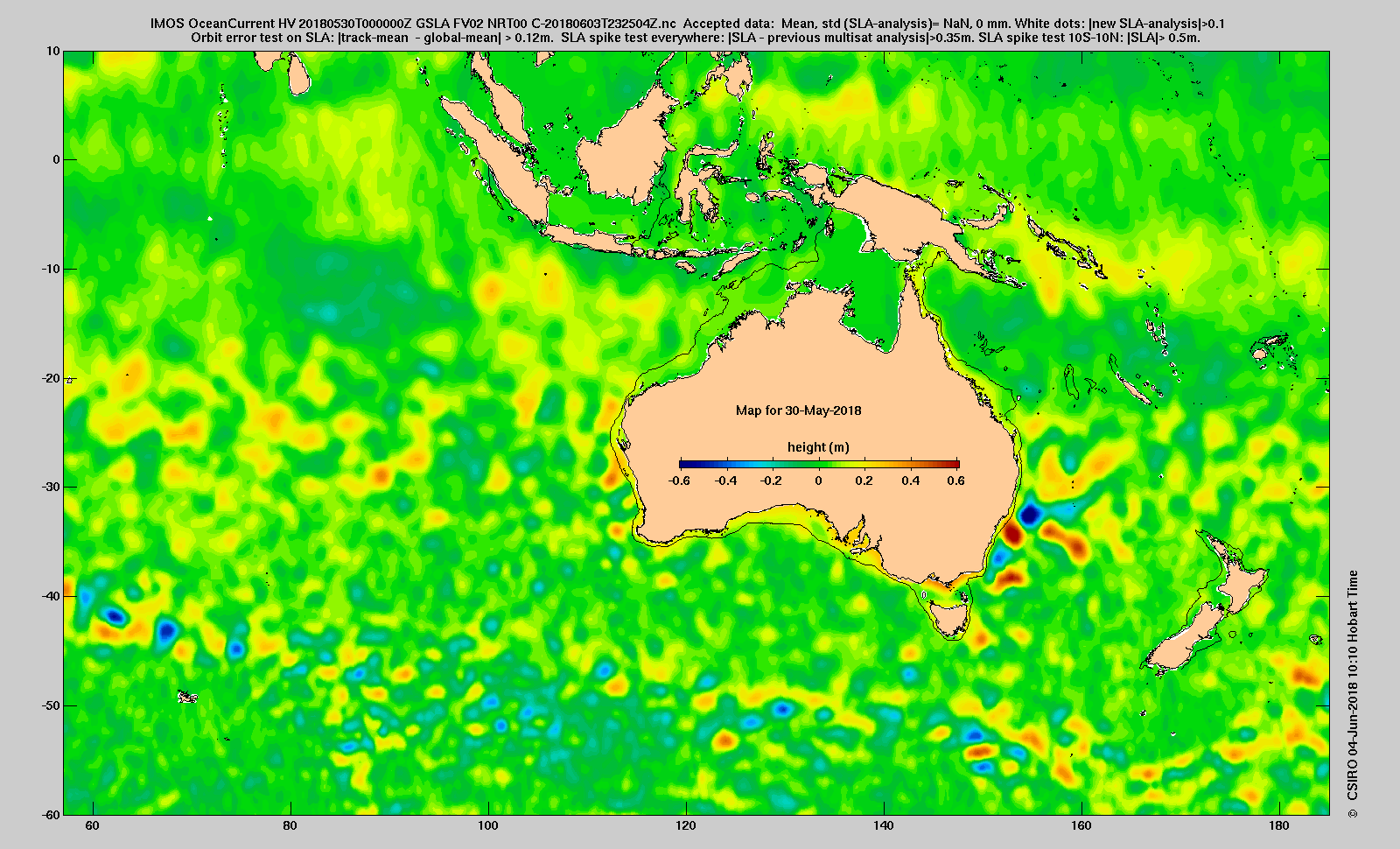1400x849 pixels.
Task: Click longitude axis label 100
Action: 488,826
